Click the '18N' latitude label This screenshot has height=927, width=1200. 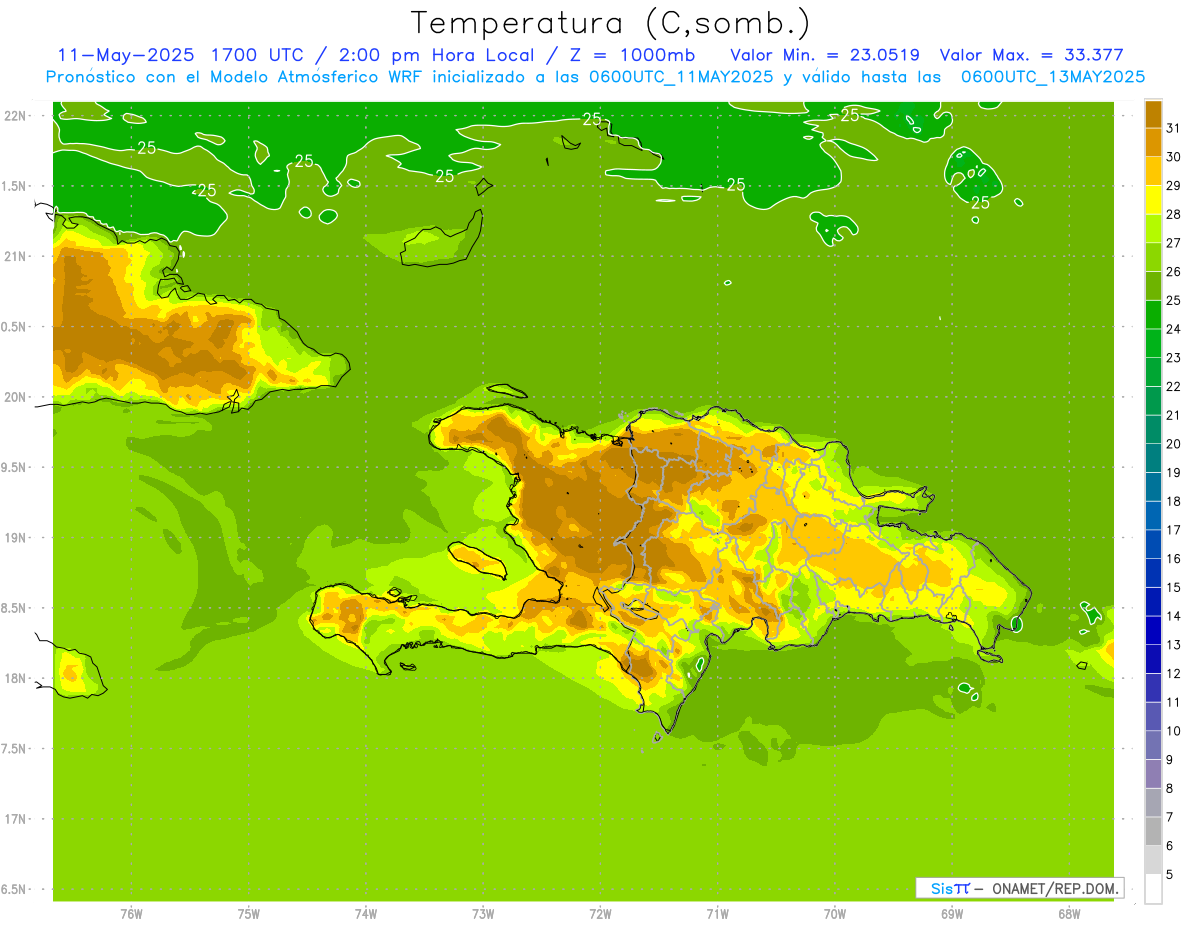17,679
